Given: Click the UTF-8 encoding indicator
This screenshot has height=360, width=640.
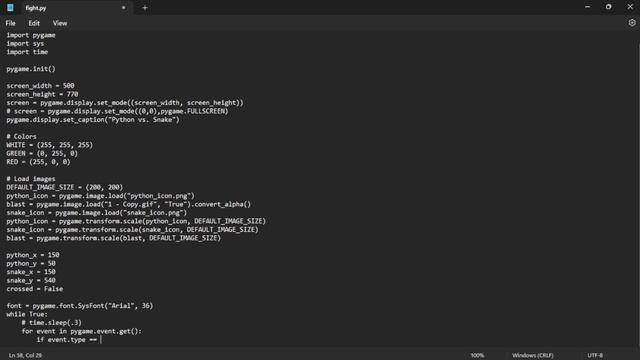Looking at the screenshot, I should 595,355.
